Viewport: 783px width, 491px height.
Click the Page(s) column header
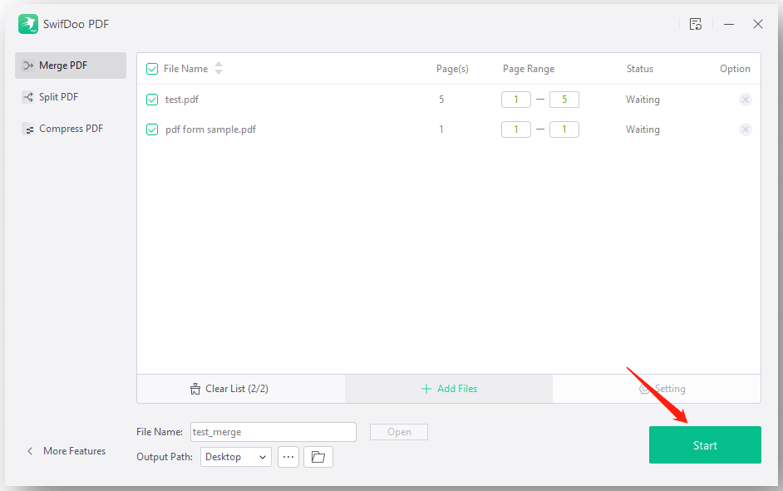[x=452, y=69]
